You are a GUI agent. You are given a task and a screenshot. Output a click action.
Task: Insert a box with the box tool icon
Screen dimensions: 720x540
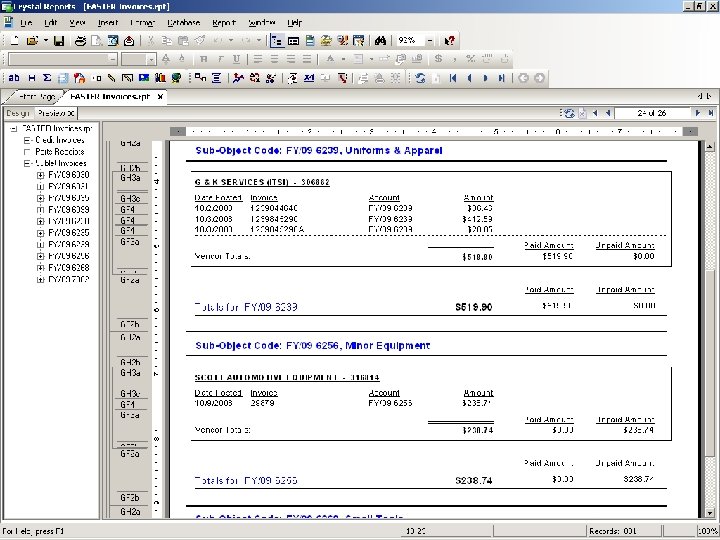click(127, 78)
